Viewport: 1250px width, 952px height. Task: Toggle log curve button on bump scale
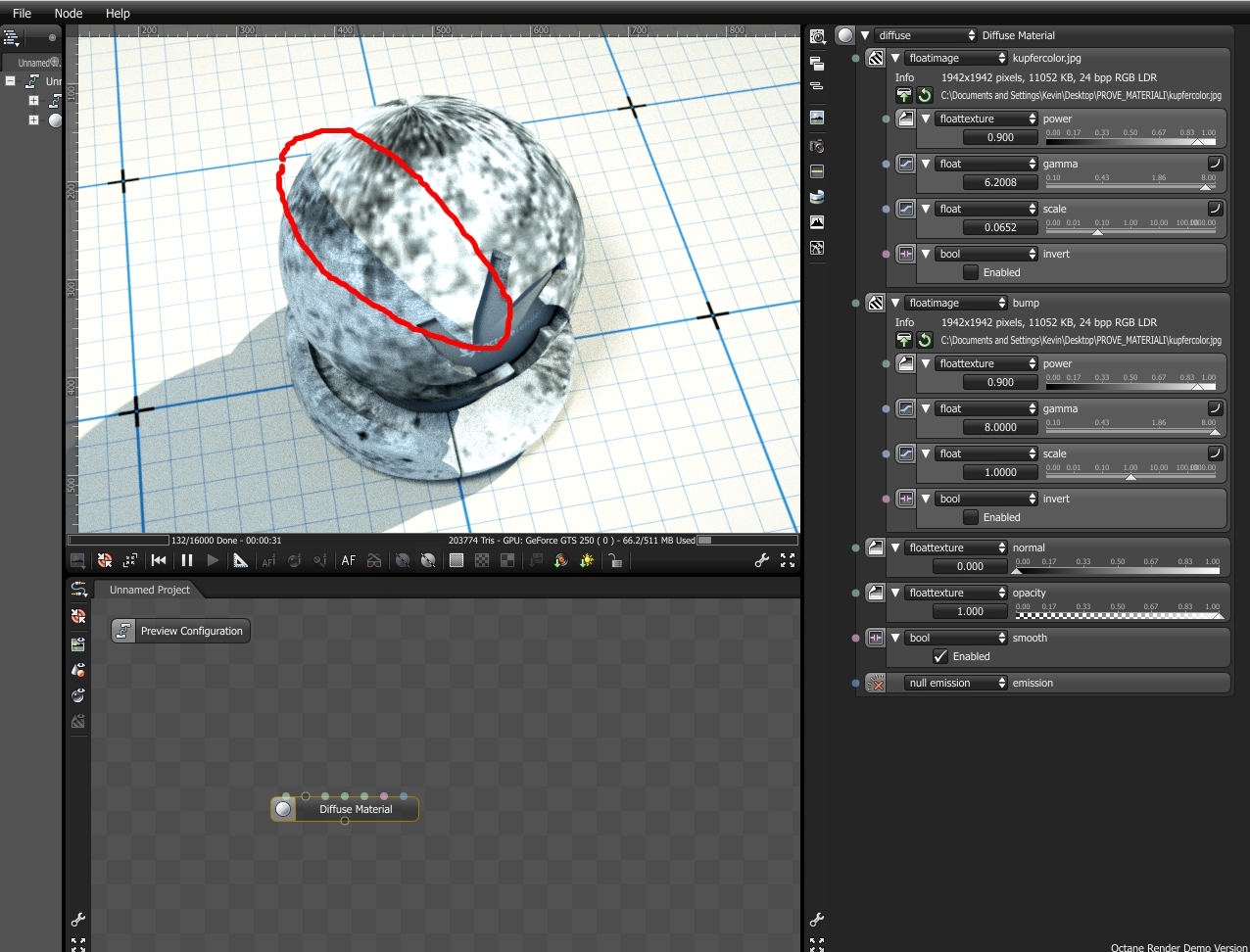click(x=1215, y=453)
